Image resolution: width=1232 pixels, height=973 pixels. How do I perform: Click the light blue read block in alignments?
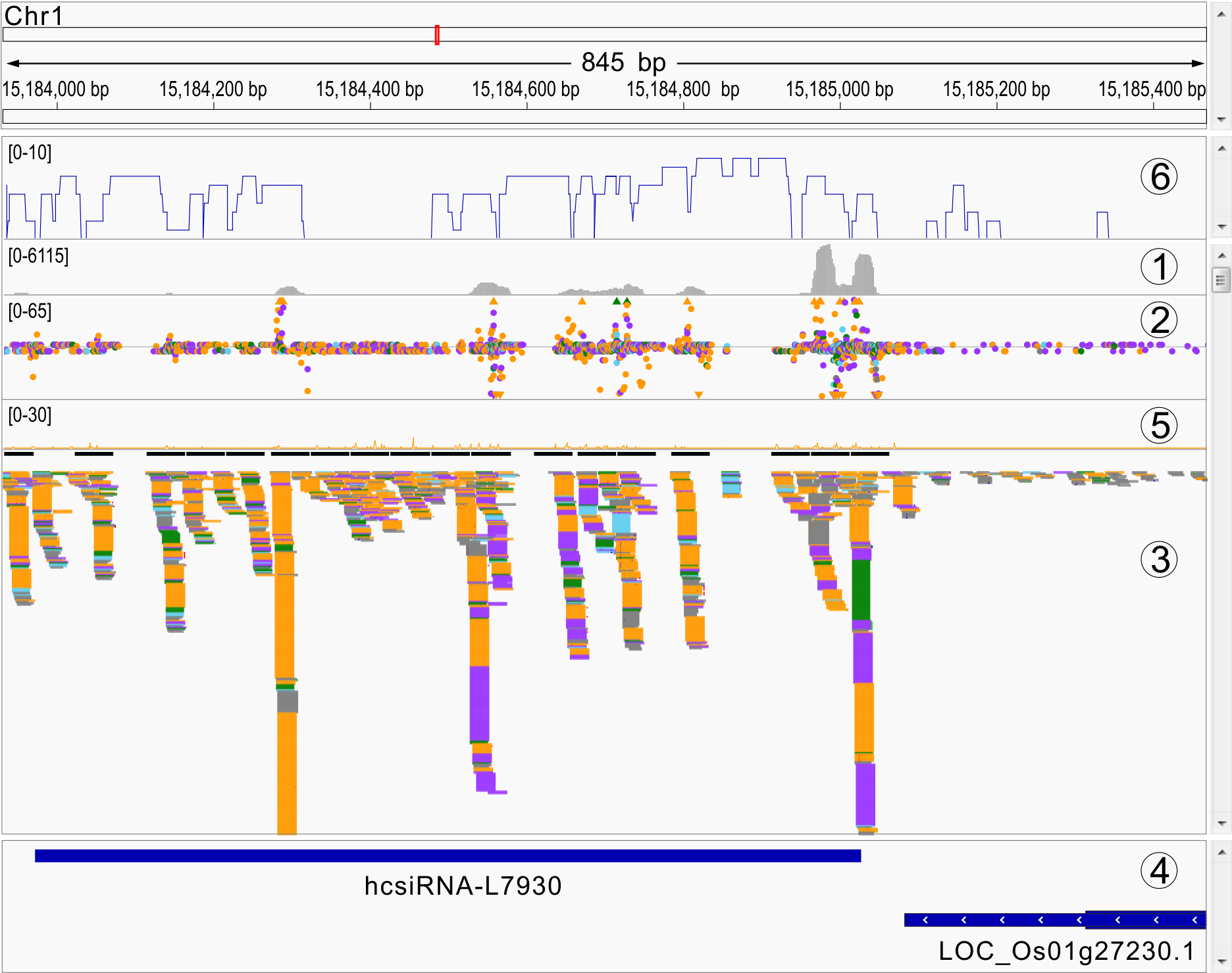[621, 523]
